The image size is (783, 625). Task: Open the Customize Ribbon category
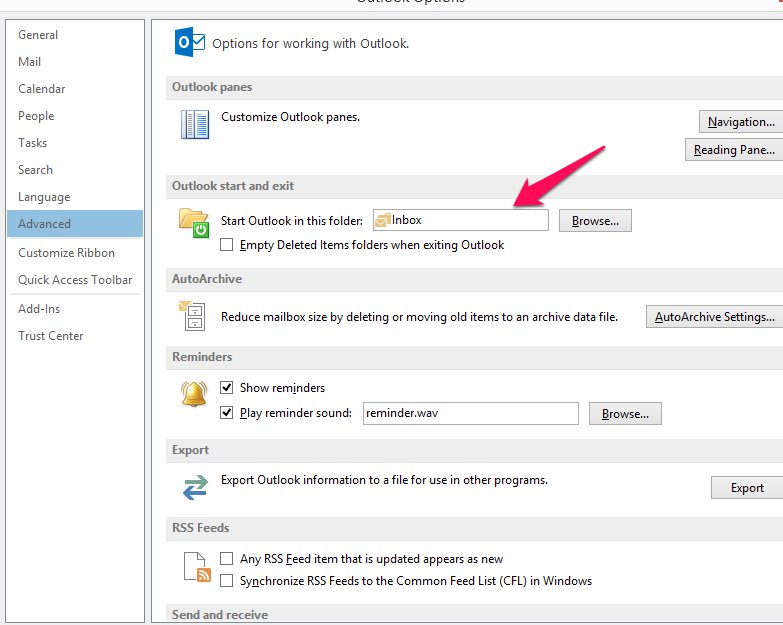(x=75, y=253)
